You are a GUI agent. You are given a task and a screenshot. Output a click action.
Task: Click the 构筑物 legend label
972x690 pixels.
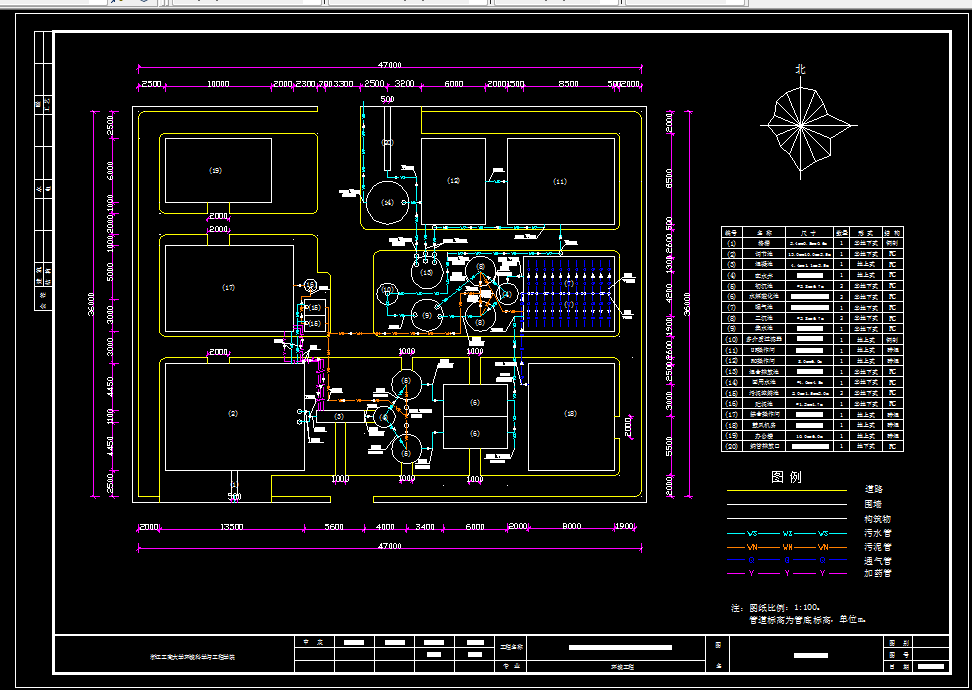[878, 519]
